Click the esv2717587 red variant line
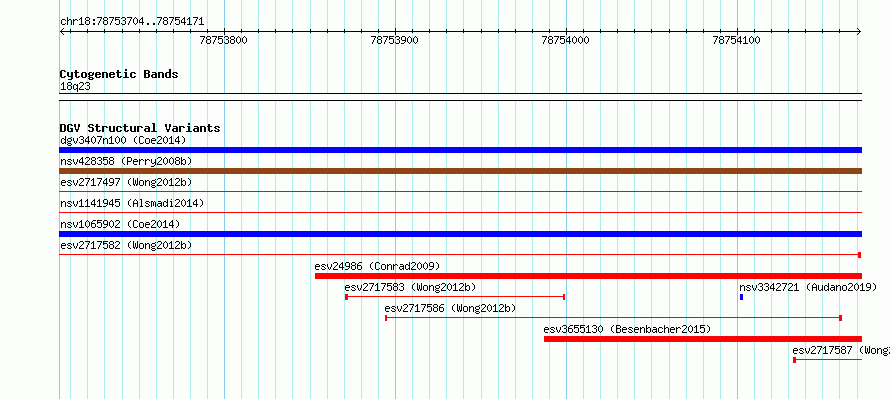Screen dimensions: 890x399 pyautogui.click(x=827, y=360)
